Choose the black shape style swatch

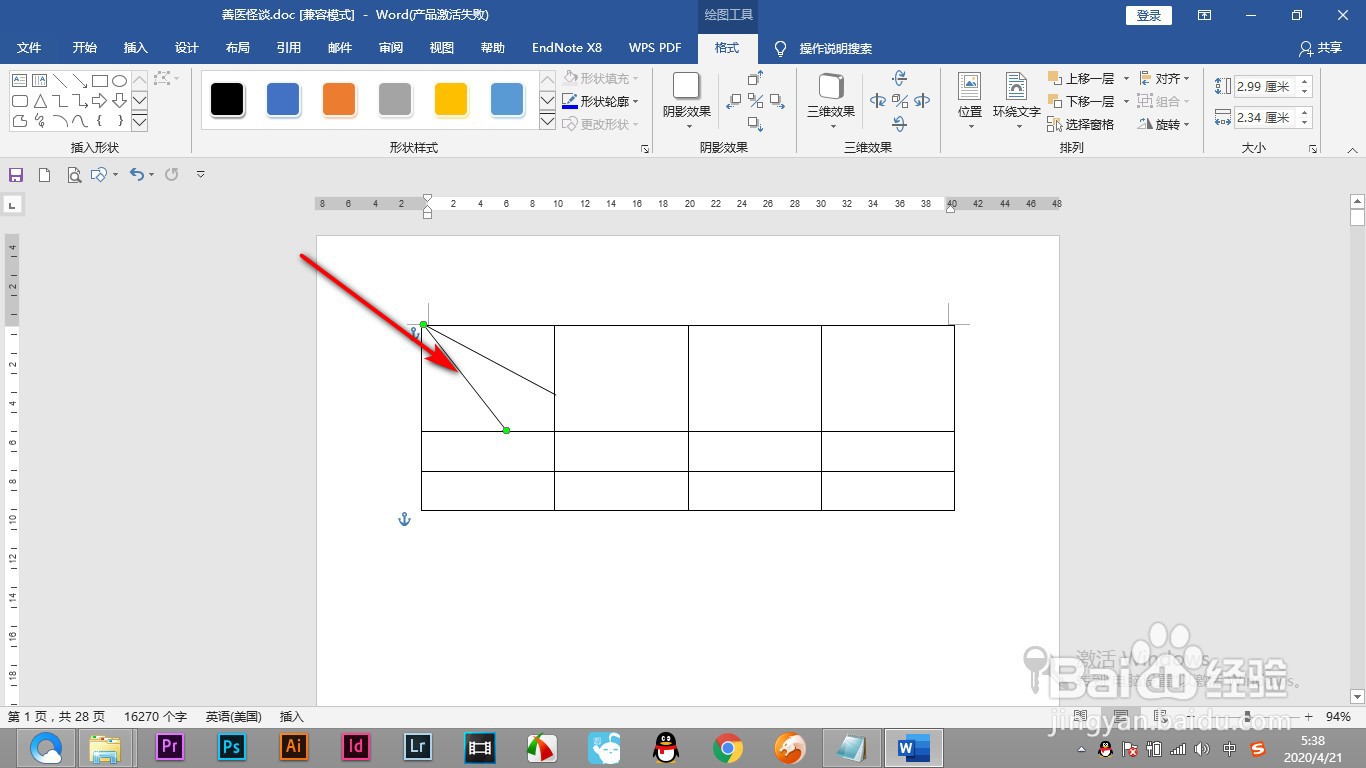(227, 100)
